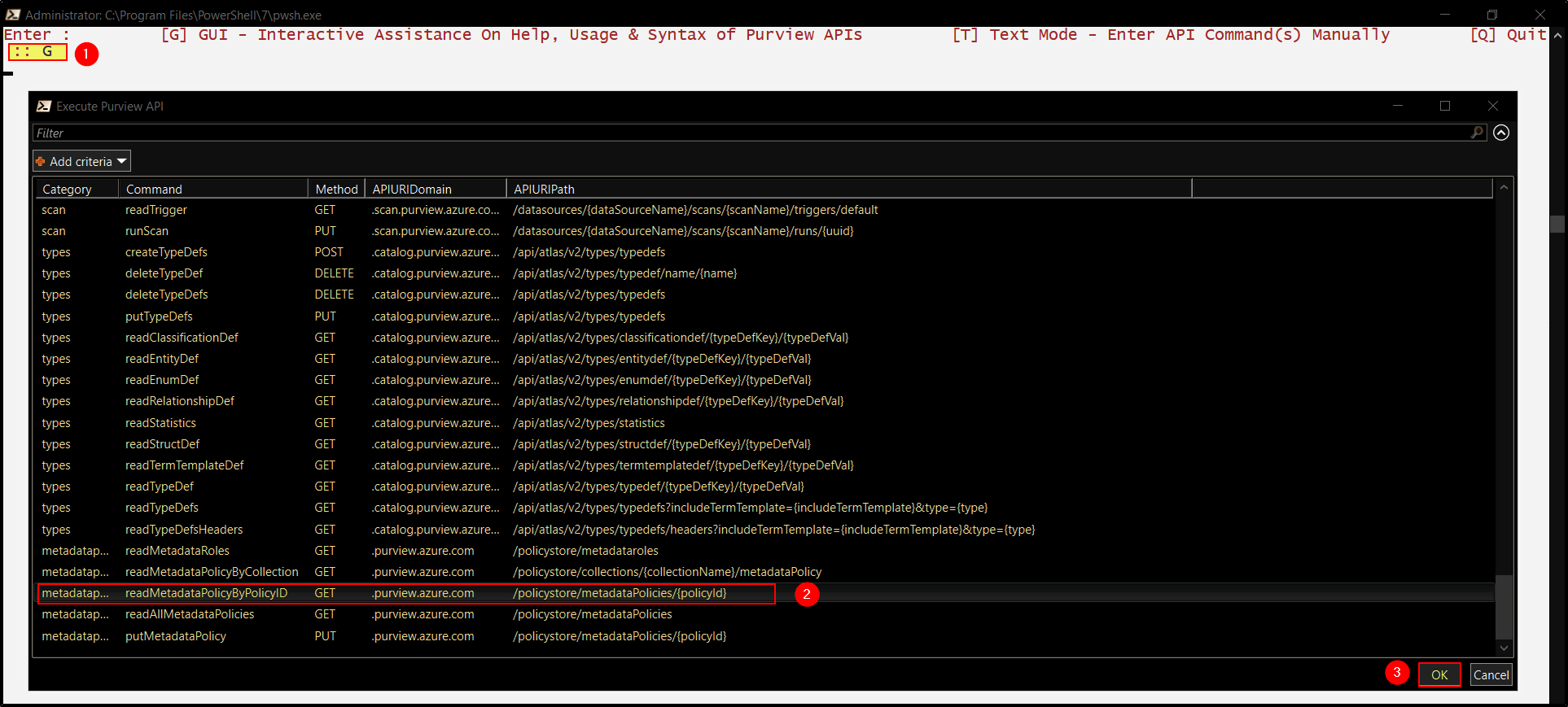Select the readStructDef row
Screen dimensions: 1568x707
(x=765, y=444)
